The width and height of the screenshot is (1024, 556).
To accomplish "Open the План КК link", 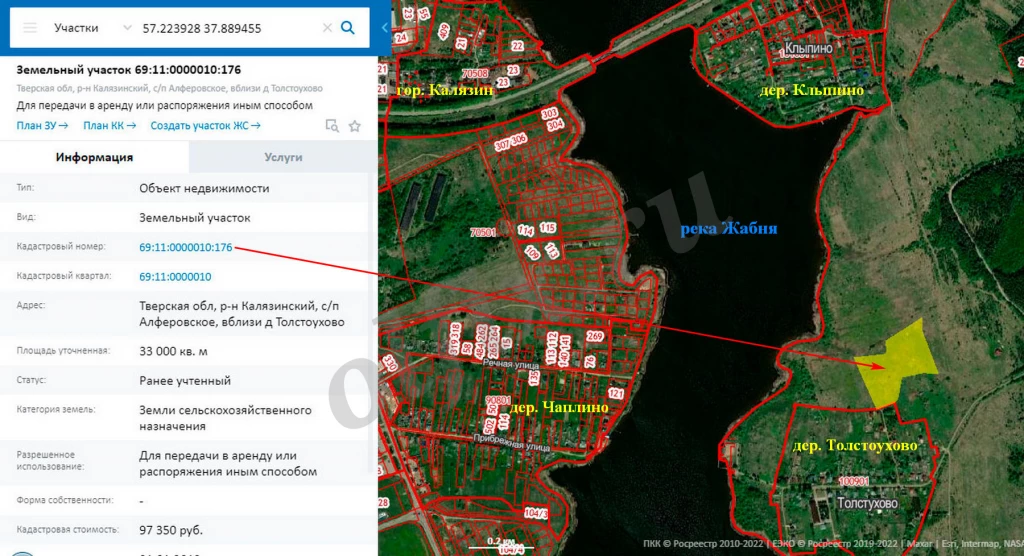I will [x=110, y=126].
